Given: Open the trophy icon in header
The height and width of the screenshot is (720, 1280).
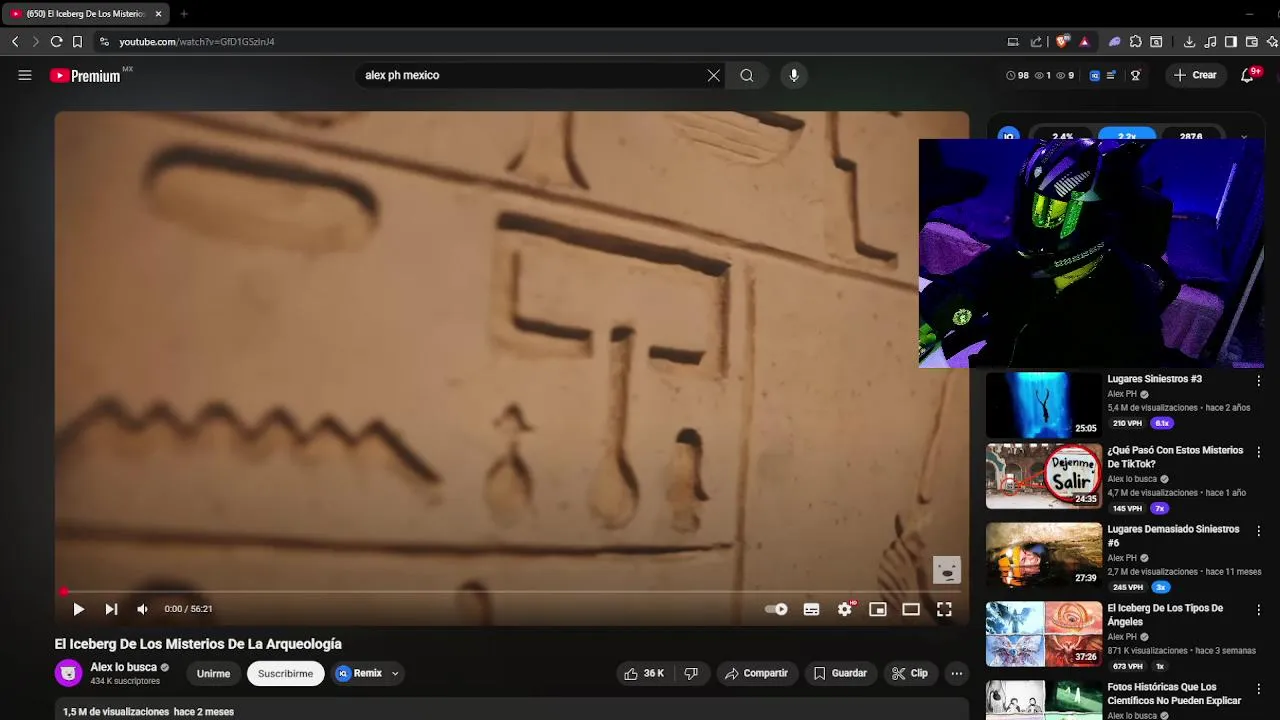Looking at the screenshot, I should [1135, 75].
